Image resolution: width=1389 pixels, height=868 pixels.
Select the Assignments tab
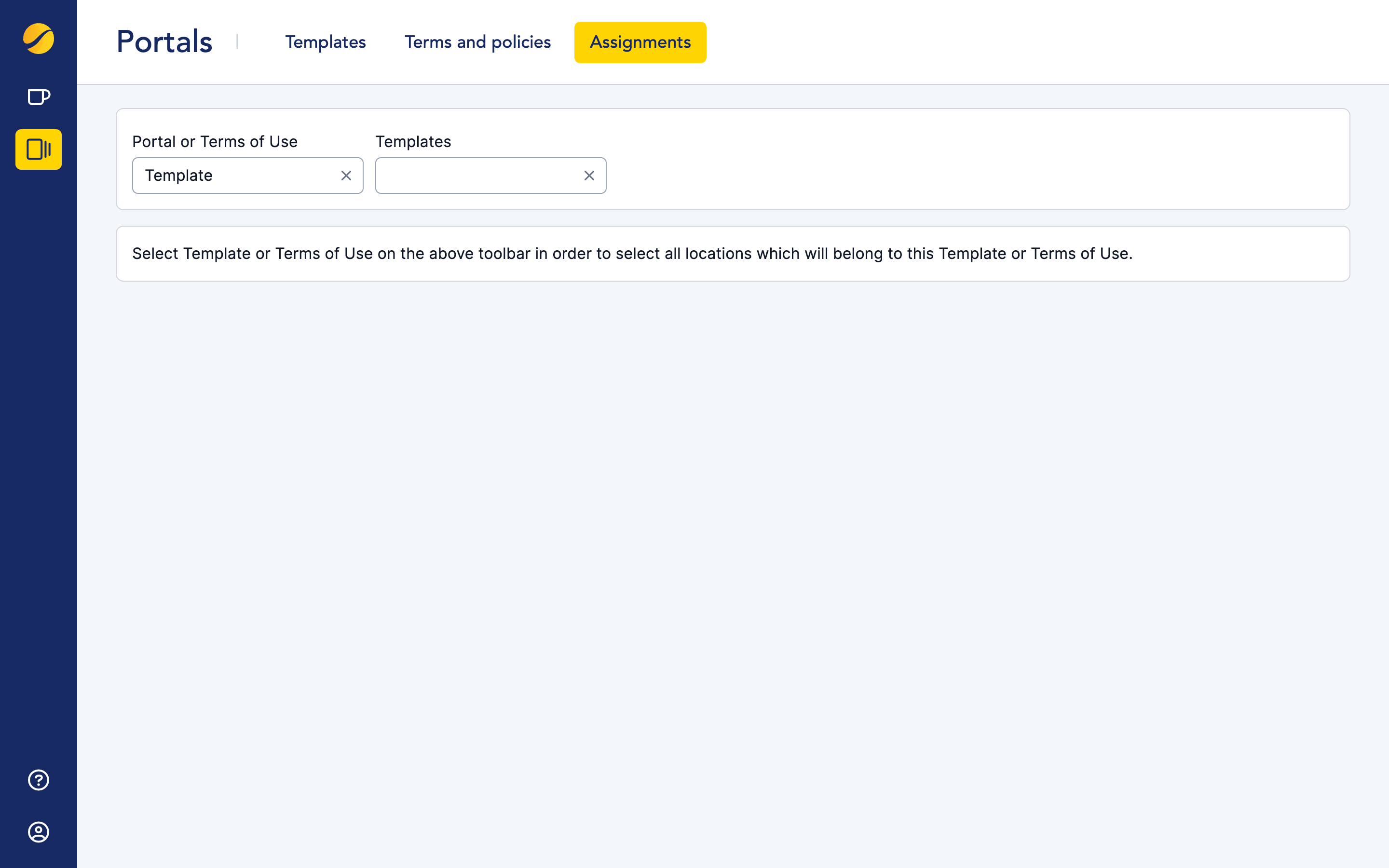[x=640, y=42]
